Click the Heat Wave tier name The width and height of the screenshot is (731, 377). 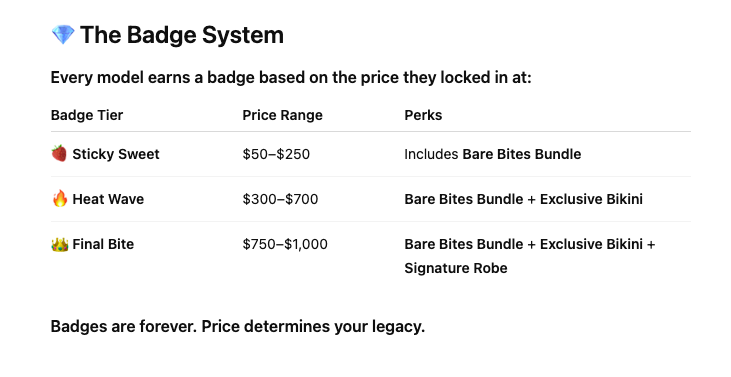pyautogui.click(x=108, y=199)
